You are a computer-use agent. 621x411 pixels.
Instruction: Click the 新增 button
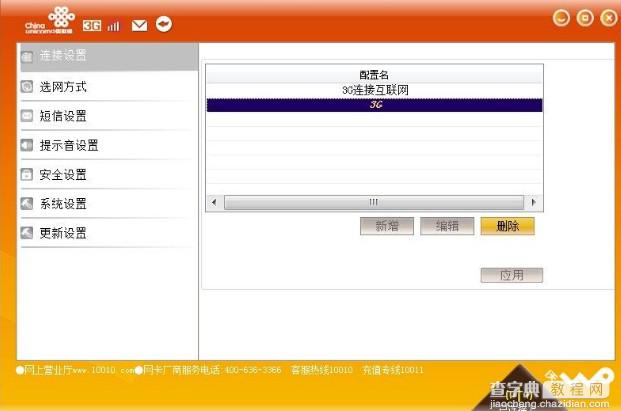[387, 226]
